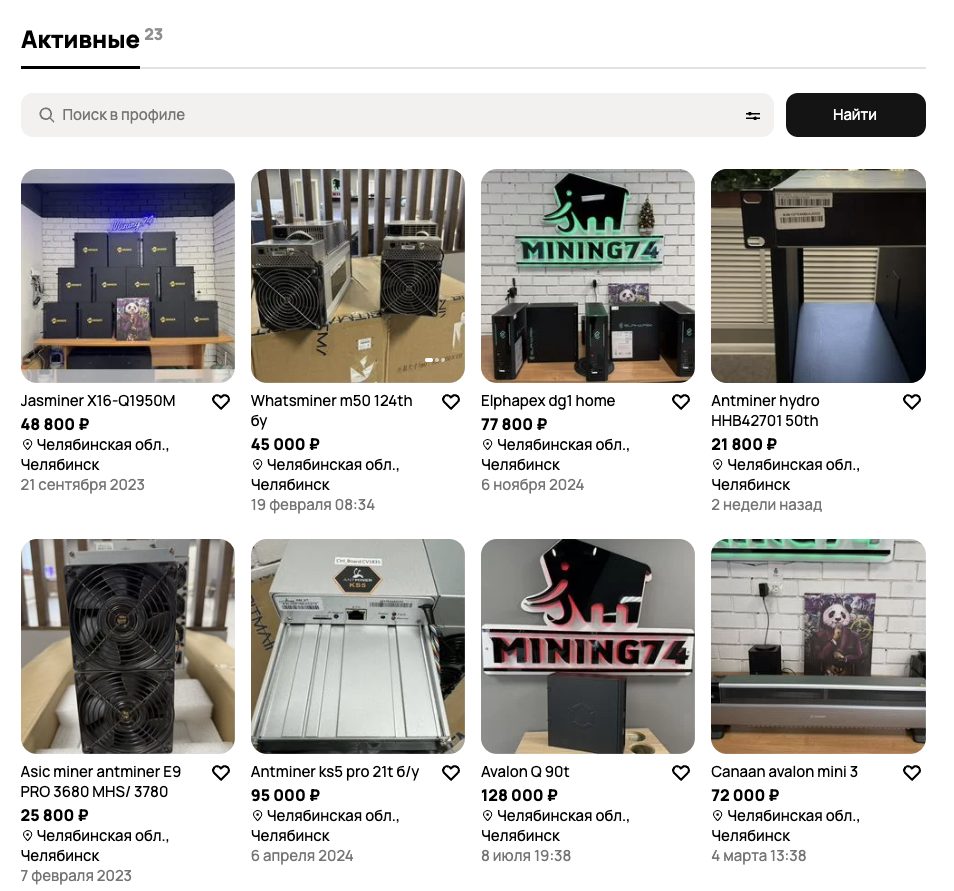Open Canaan avalon mini 3 listing title

tap(784, 772)
